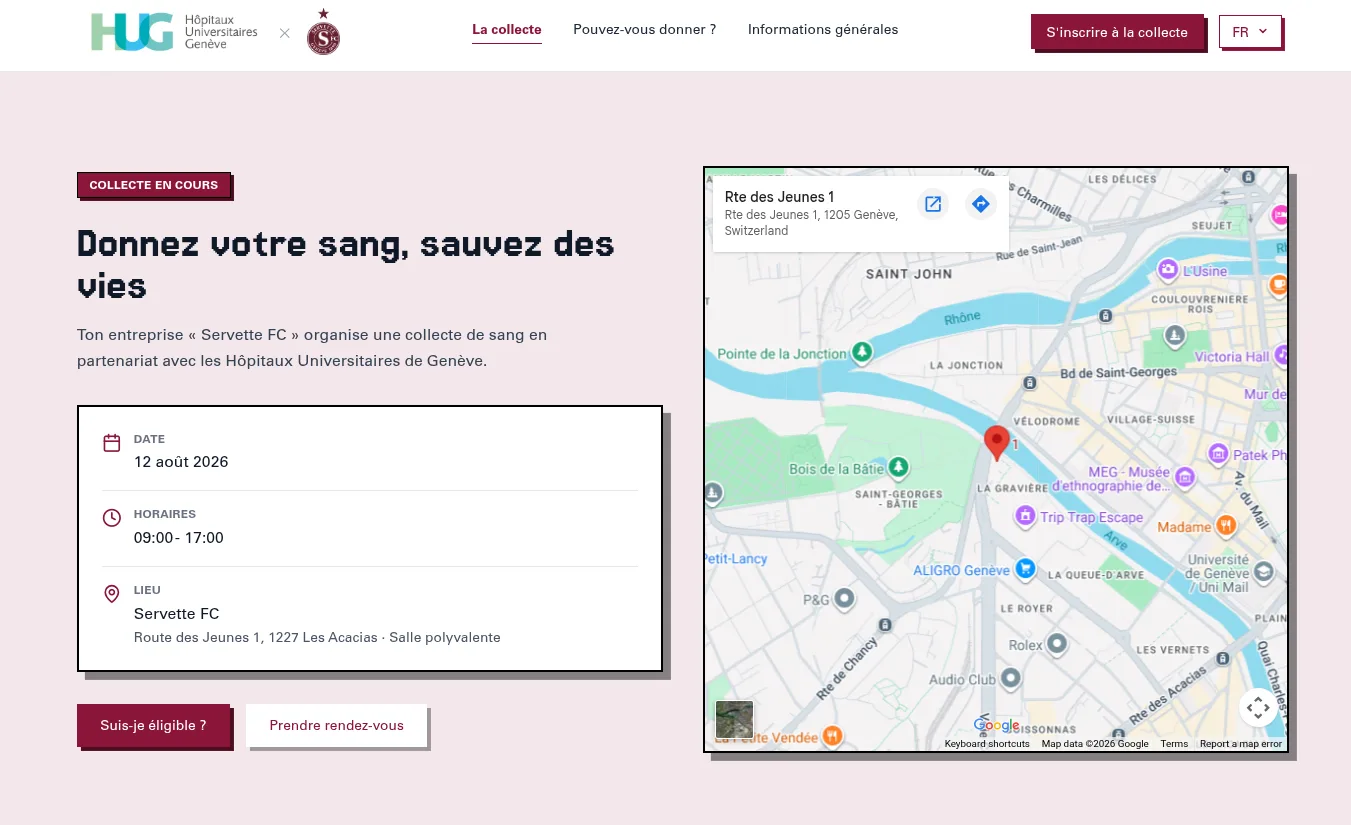The image size is (1351, 825).
Task: Open the map camera controls button
Action: pyautogui.click(x=1258, y=708)
